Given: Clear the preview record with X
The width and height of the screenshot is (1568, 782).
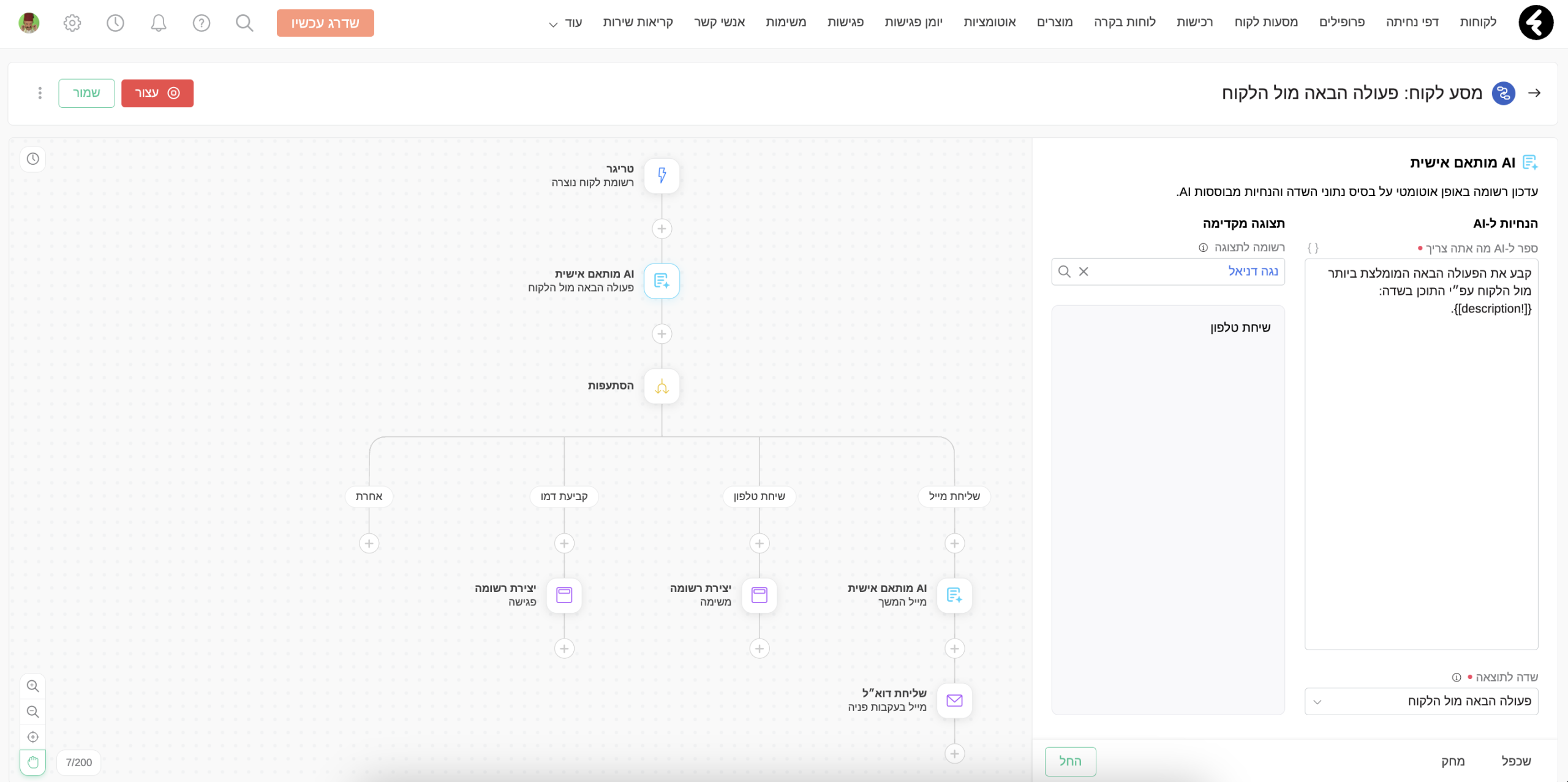Looking at the screenshot, I should pyautogui.click(x=1084, y=271).
